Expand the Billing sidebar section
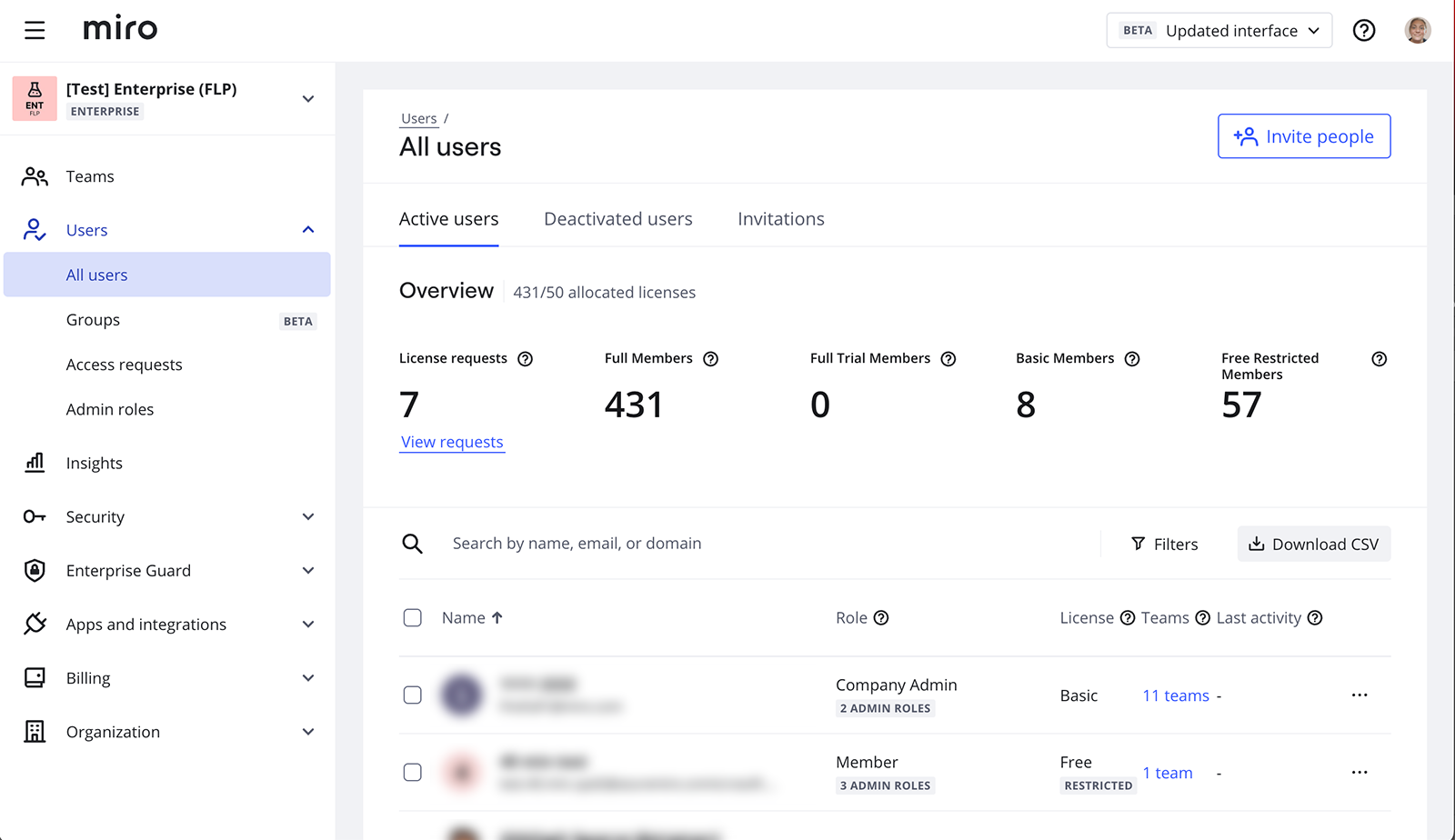This screenshot has height=840, width=1455. coord(308,678)
